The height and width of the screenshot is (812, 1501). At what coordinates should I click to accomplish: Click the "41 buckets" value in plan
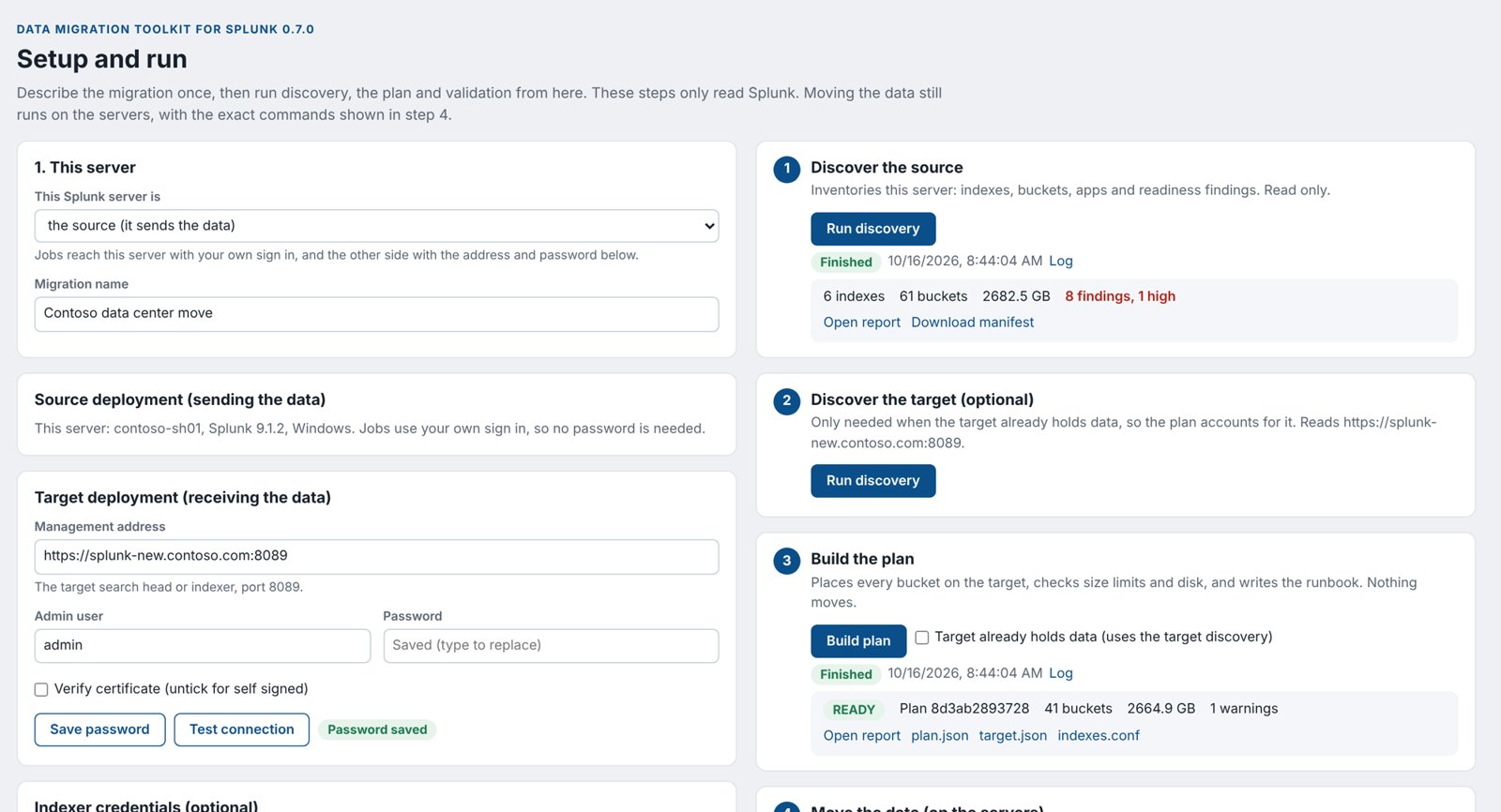[x=1078, y=709]
